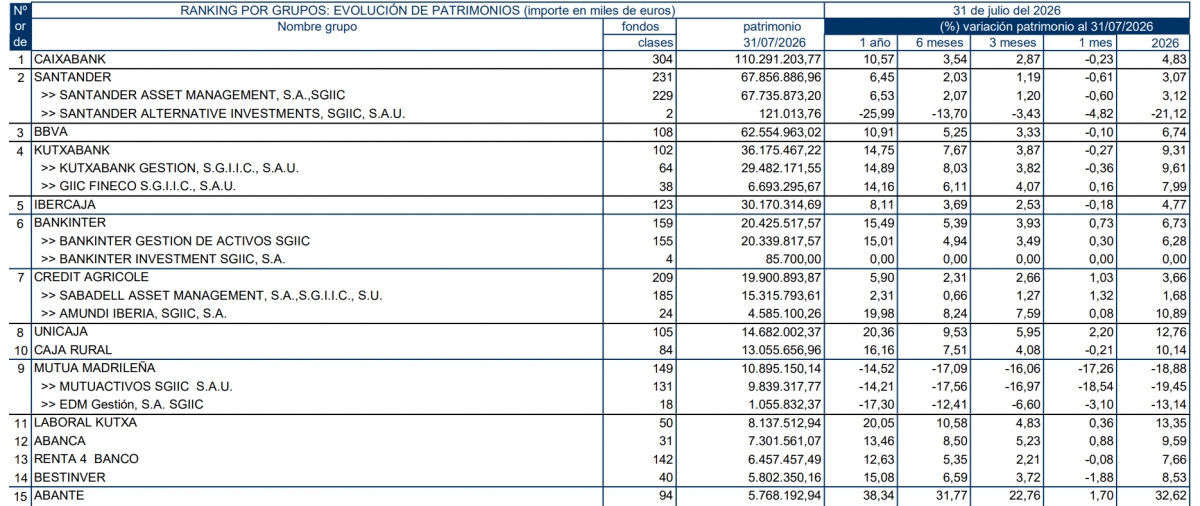Image resolution: width=1200 pixels, height=506 pixels.
Task: Click the patrimonio column header
Action: [x=772, y=27]
